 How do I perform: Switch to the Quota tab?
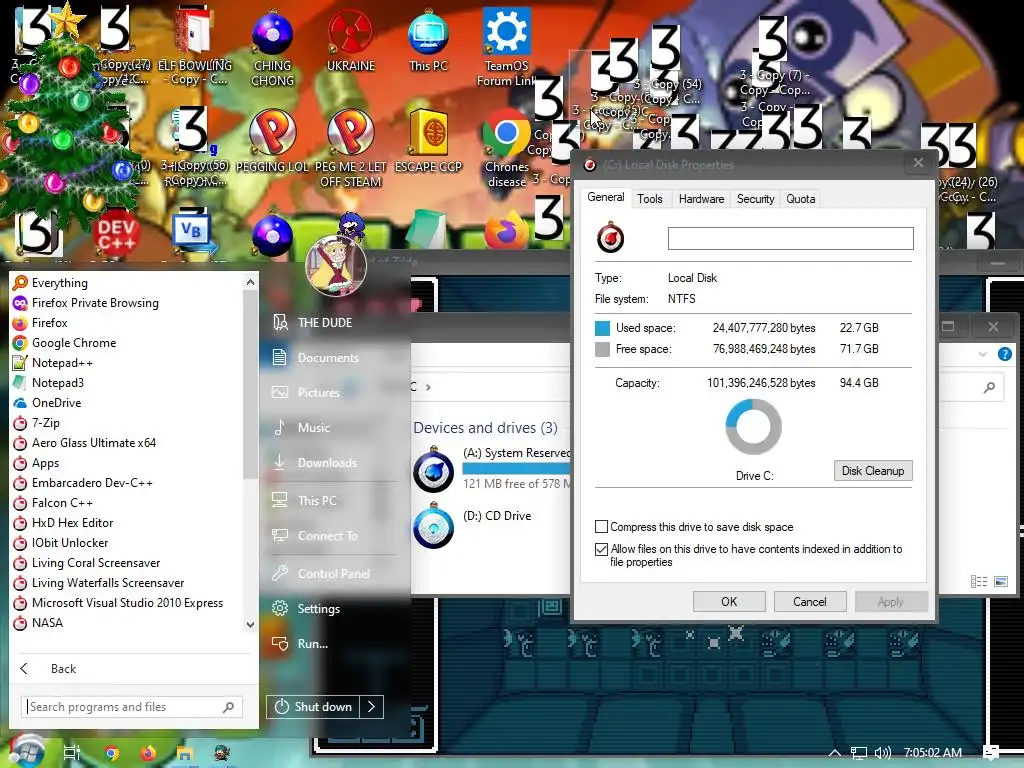tap(801, 199)
